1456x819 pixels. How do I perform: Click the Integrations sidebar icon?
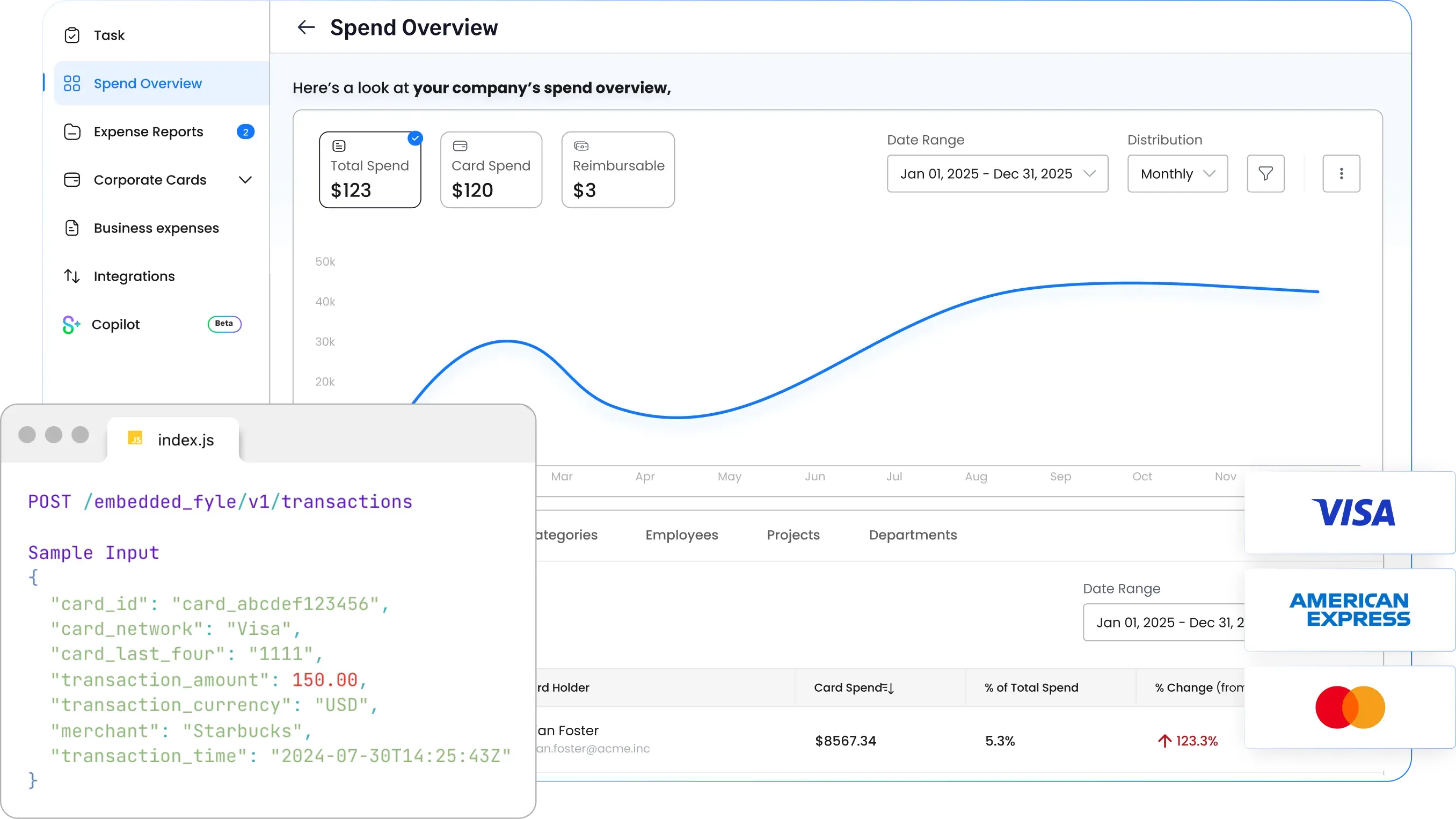tap(72, 276)
